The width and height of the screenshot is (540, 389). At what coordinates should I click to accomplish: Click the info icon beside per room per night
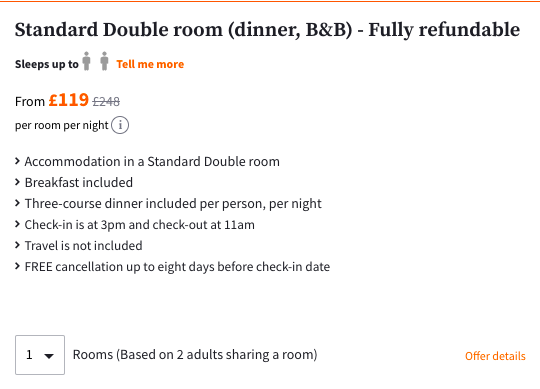coord(120,125)
